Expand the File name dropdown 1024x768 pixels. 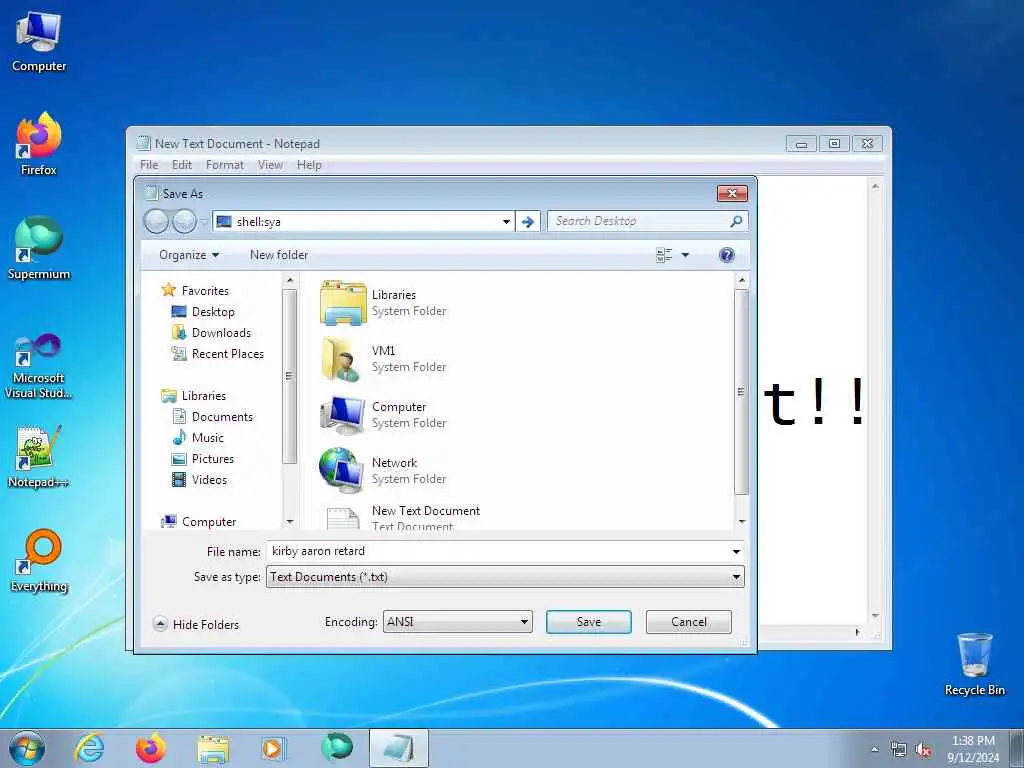coord(736,552)
